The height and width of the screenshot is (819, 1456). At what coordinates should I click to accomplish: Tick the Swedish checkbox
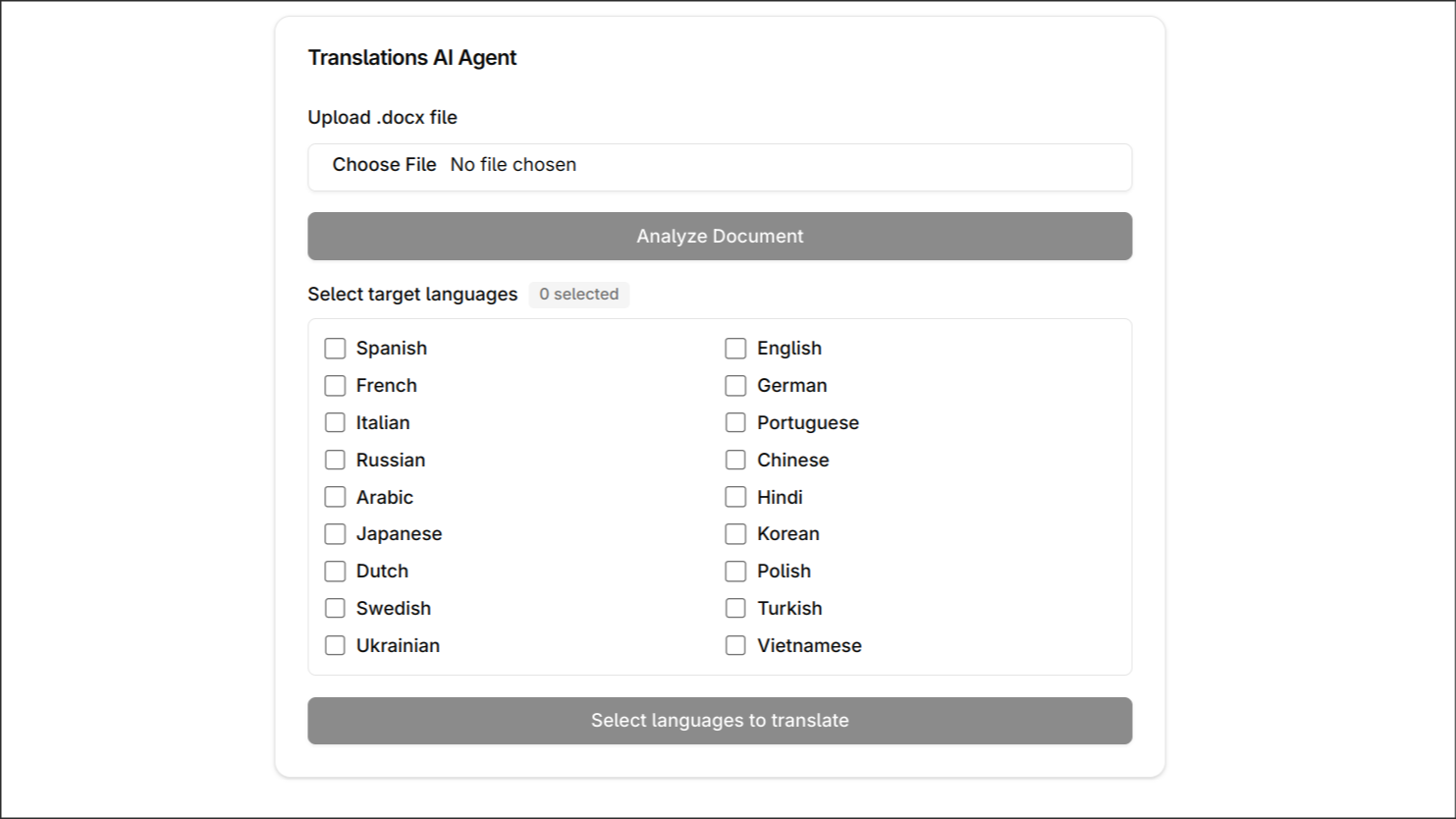pyautogui.click(x=335, y=609)
